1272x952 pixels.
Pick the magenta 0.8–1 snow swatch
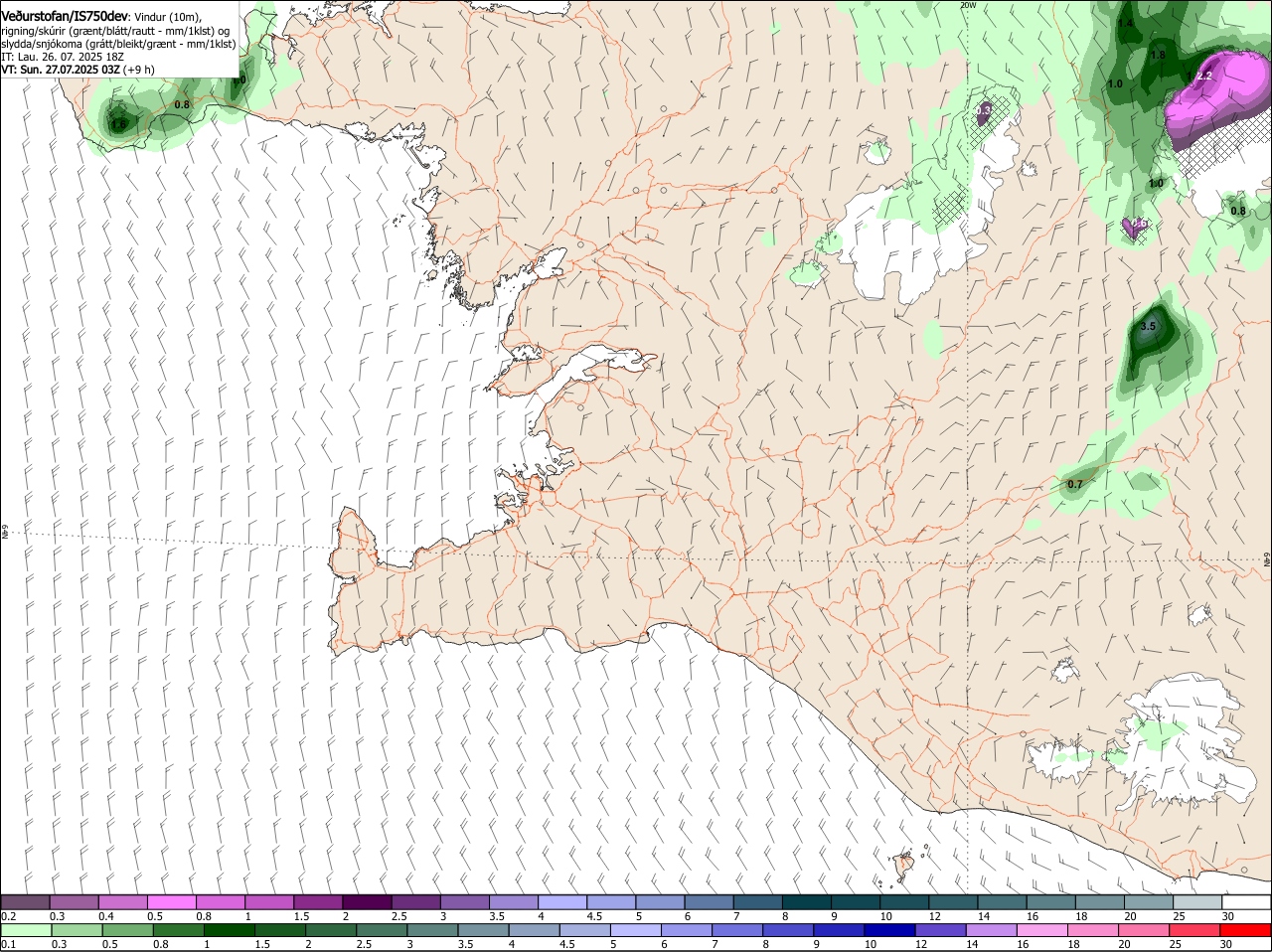tap(221, 902)
